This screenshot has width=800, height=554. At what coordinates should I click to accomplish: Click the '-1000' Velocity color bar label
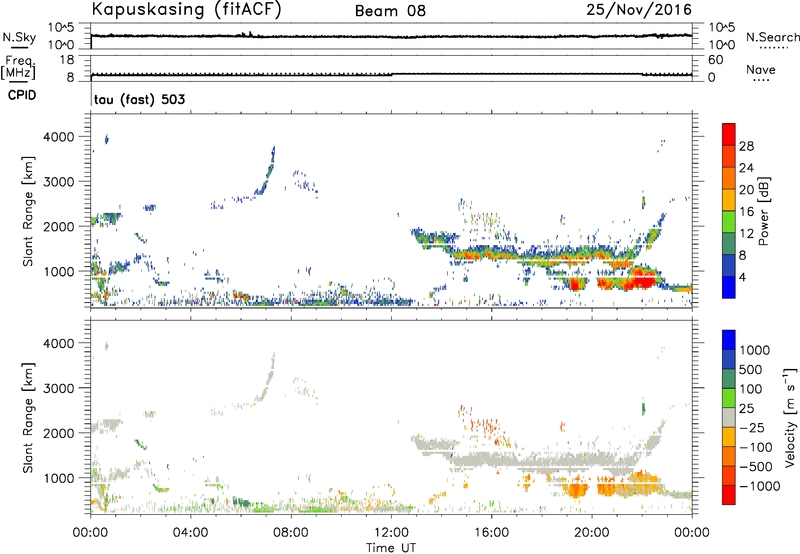[x=759, y=486]
